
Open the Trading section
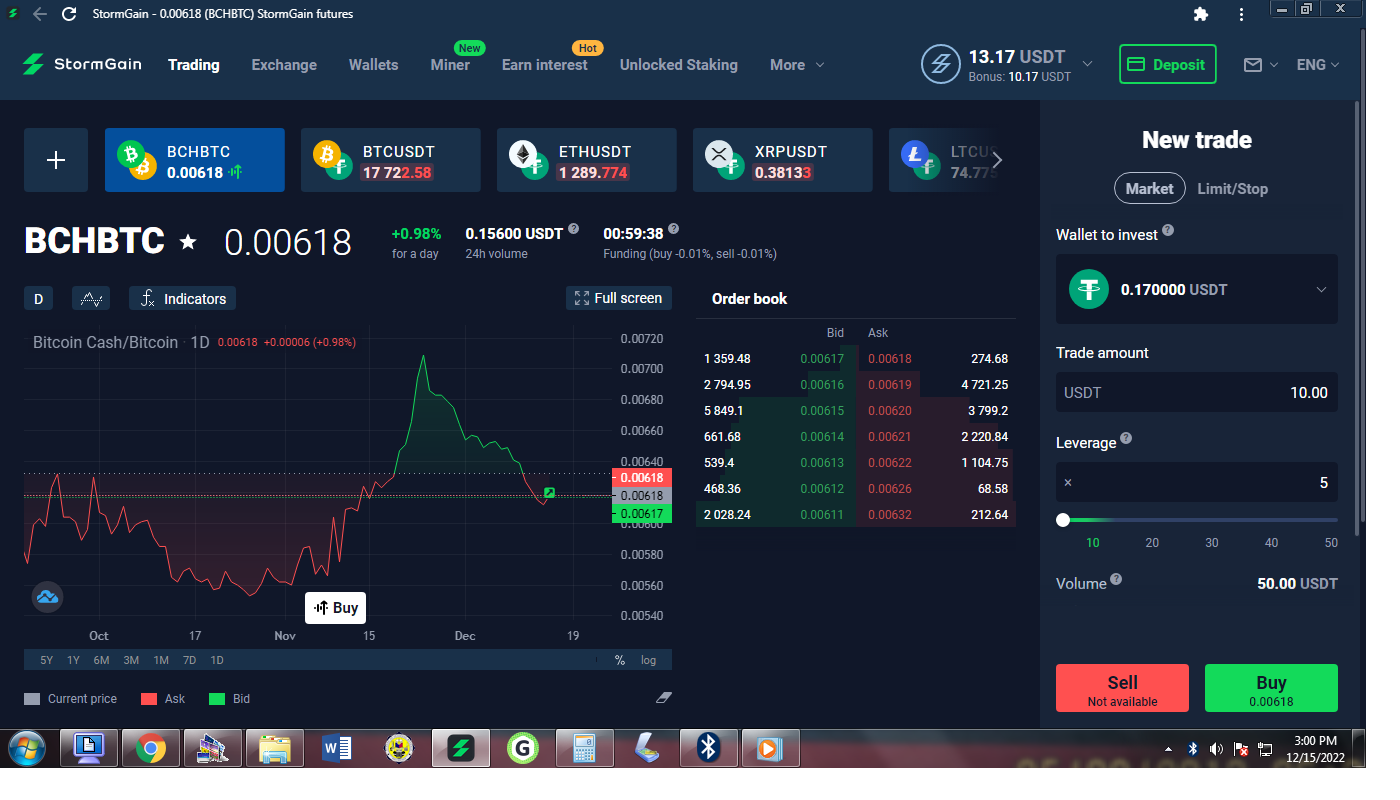pyautogui.click(x=194, y=64)
